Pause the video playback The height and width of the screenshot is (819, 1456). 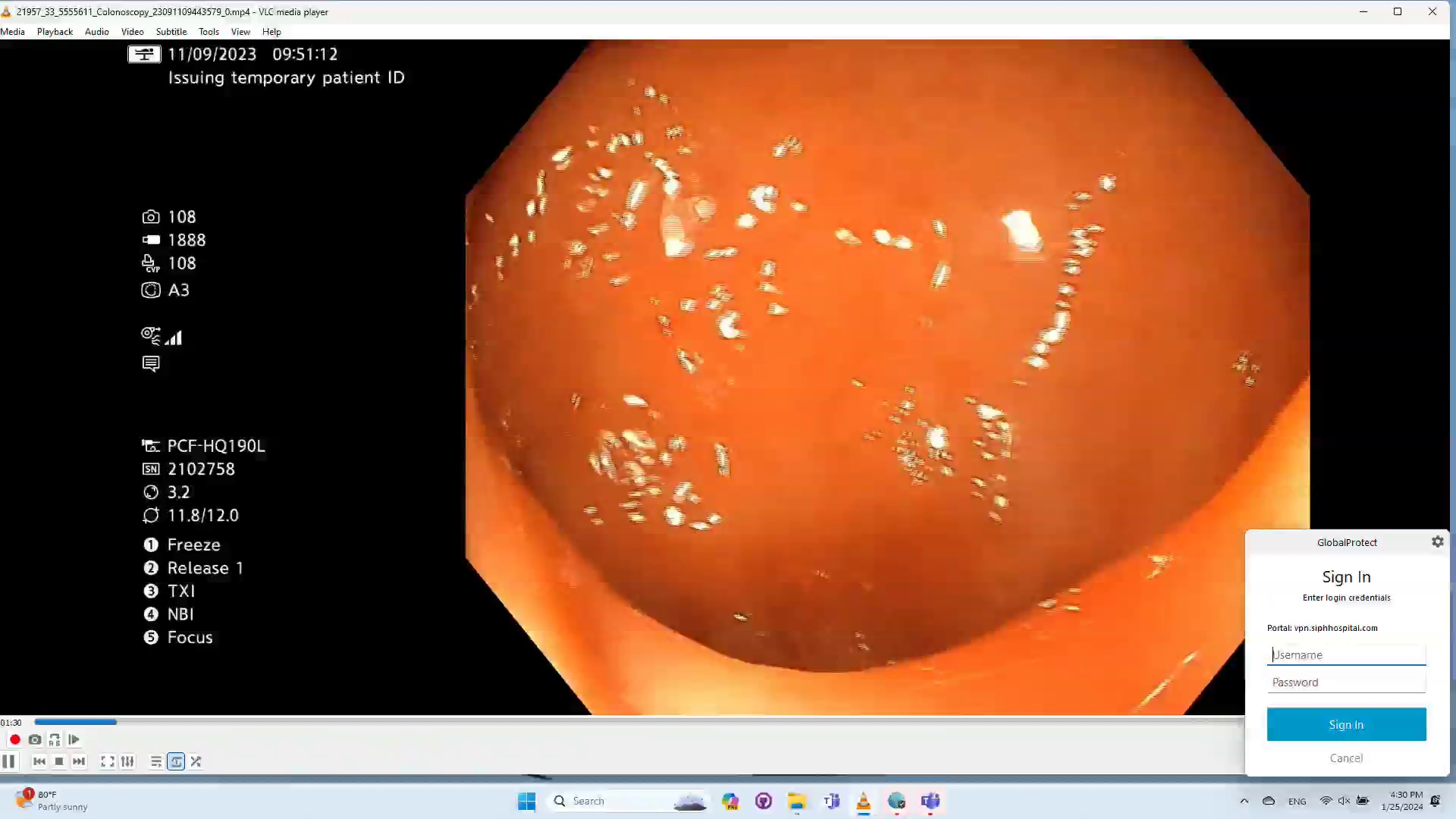tap(8, 761)
